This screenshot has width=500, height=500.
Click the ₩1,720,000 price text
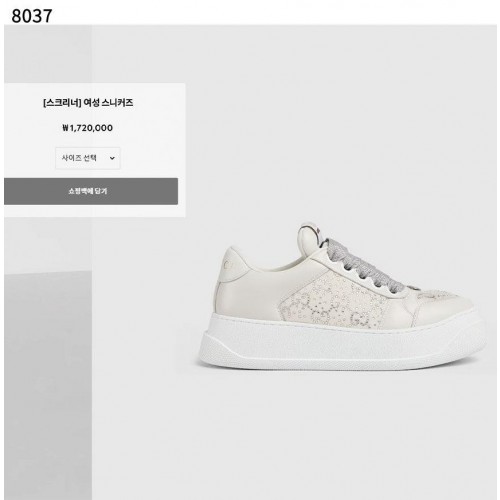tap(88, 128)
